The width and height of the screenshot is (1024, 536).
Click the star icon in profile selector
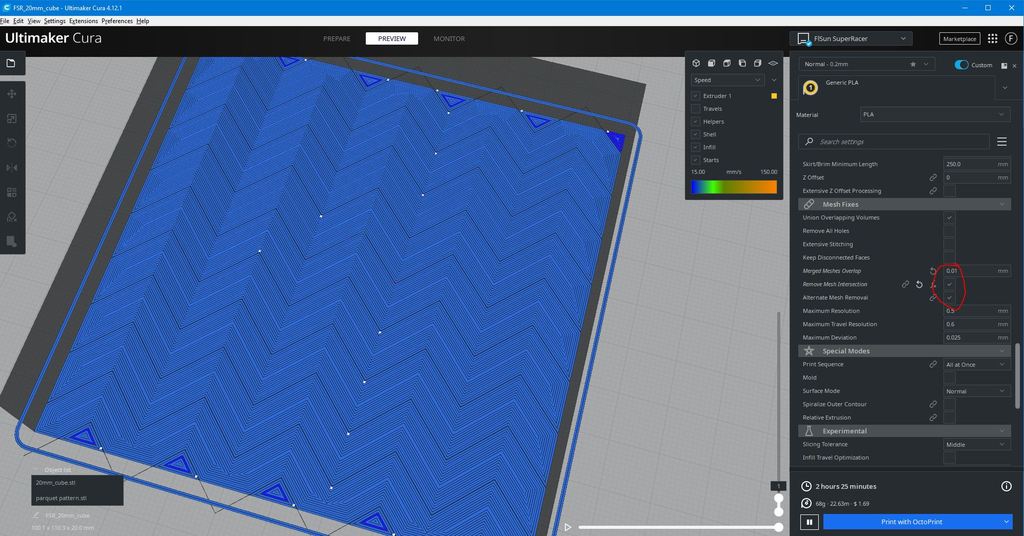coord(913,64)
